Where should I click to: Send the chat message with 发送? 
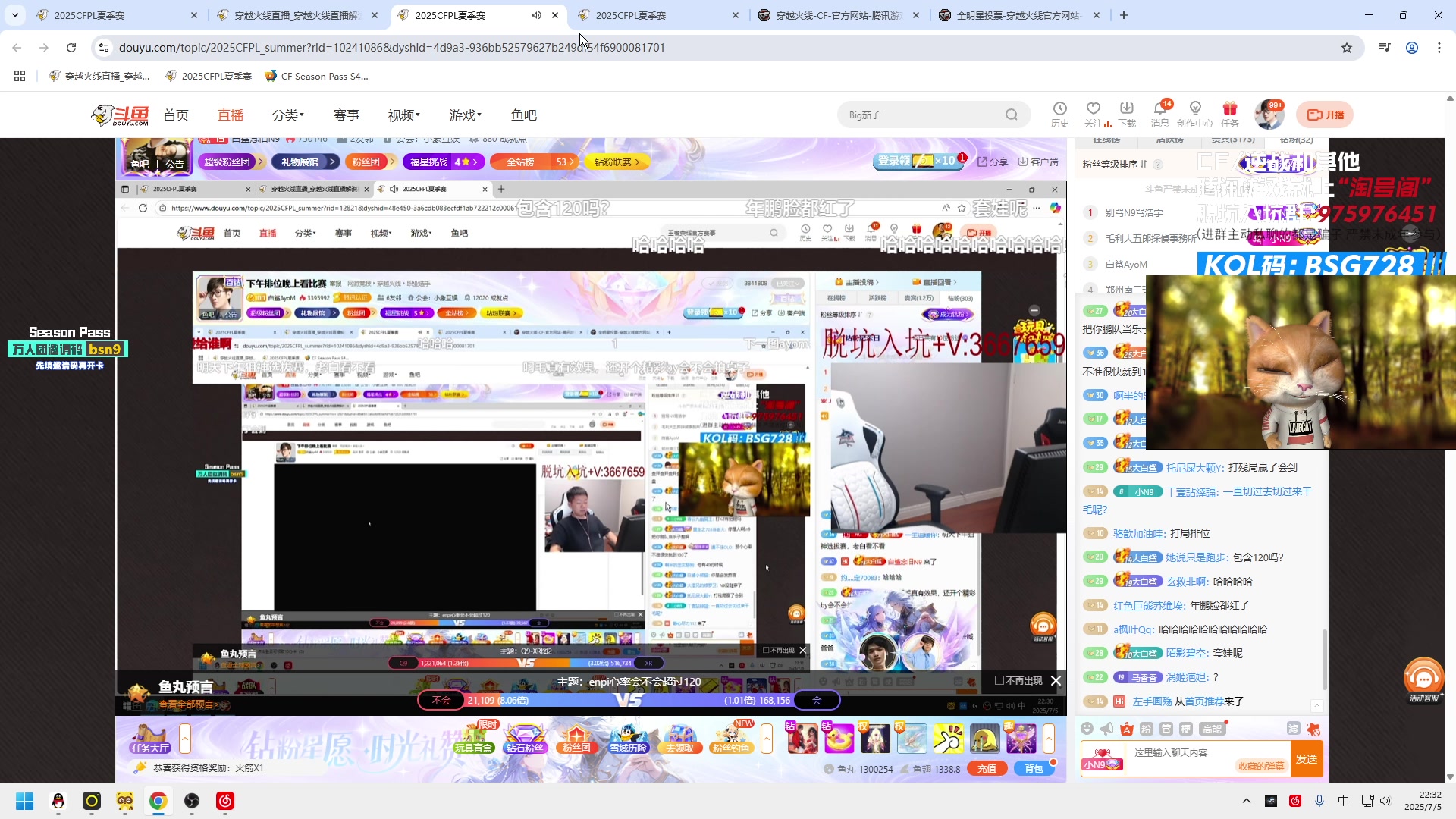tap(1306, 759)
